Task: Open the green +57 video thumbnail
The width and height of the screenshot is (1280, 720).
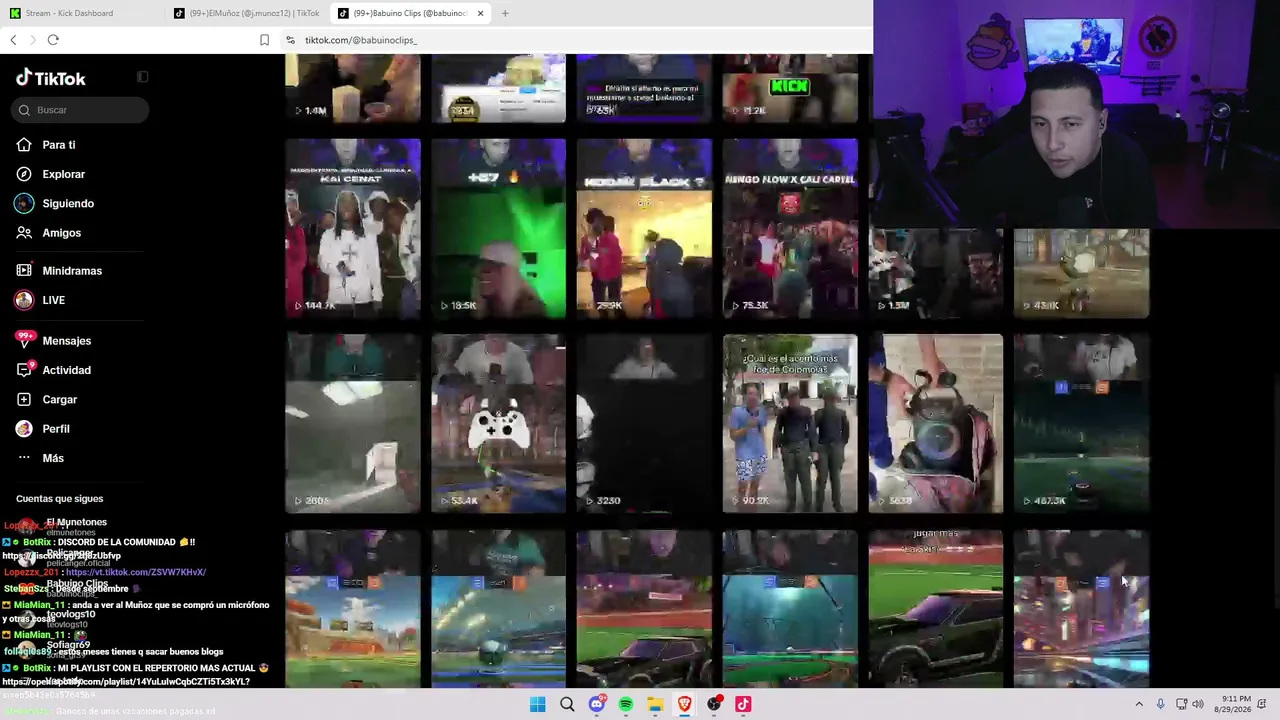Action: 498,228
